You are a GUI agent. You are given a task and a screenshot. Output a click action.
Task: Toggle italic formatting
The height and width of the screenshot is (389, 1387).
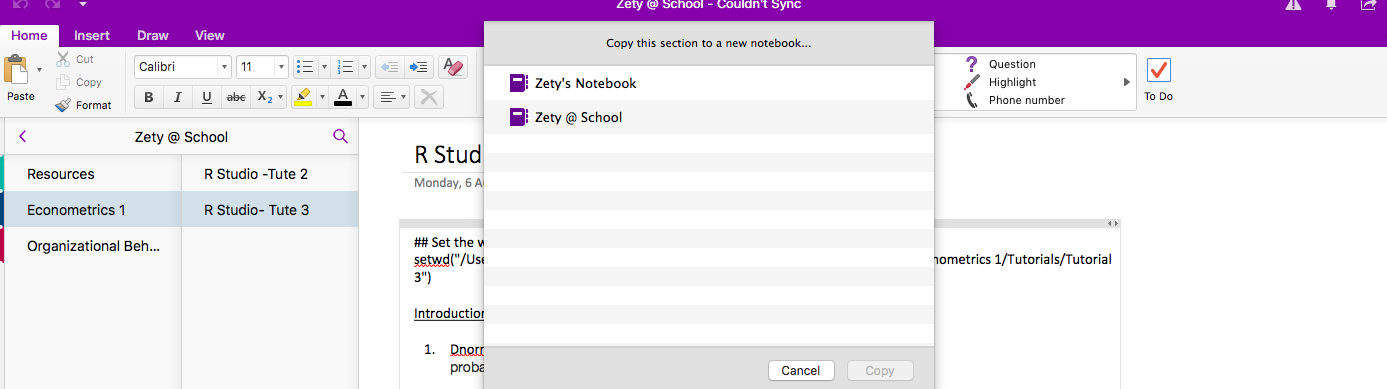click(178, 97)
